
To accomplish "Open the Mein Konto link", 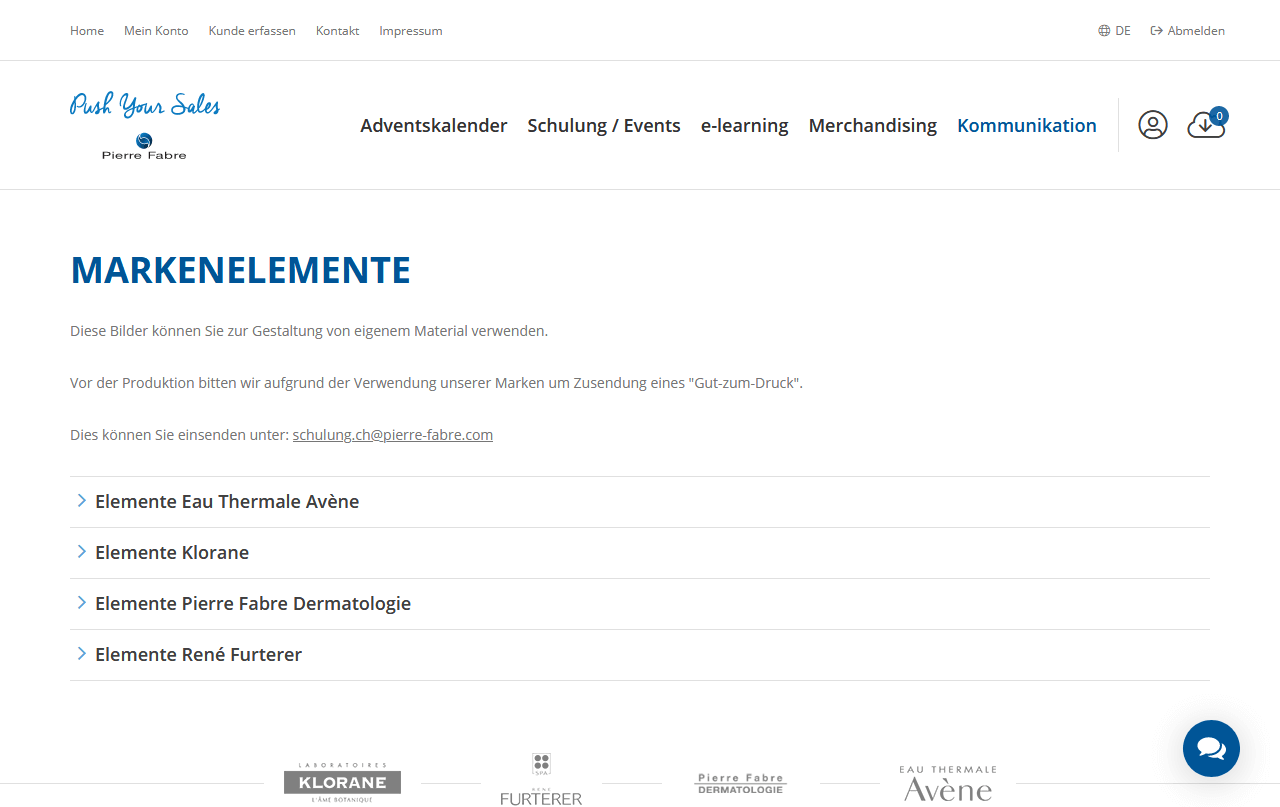I will coord(156,31).
